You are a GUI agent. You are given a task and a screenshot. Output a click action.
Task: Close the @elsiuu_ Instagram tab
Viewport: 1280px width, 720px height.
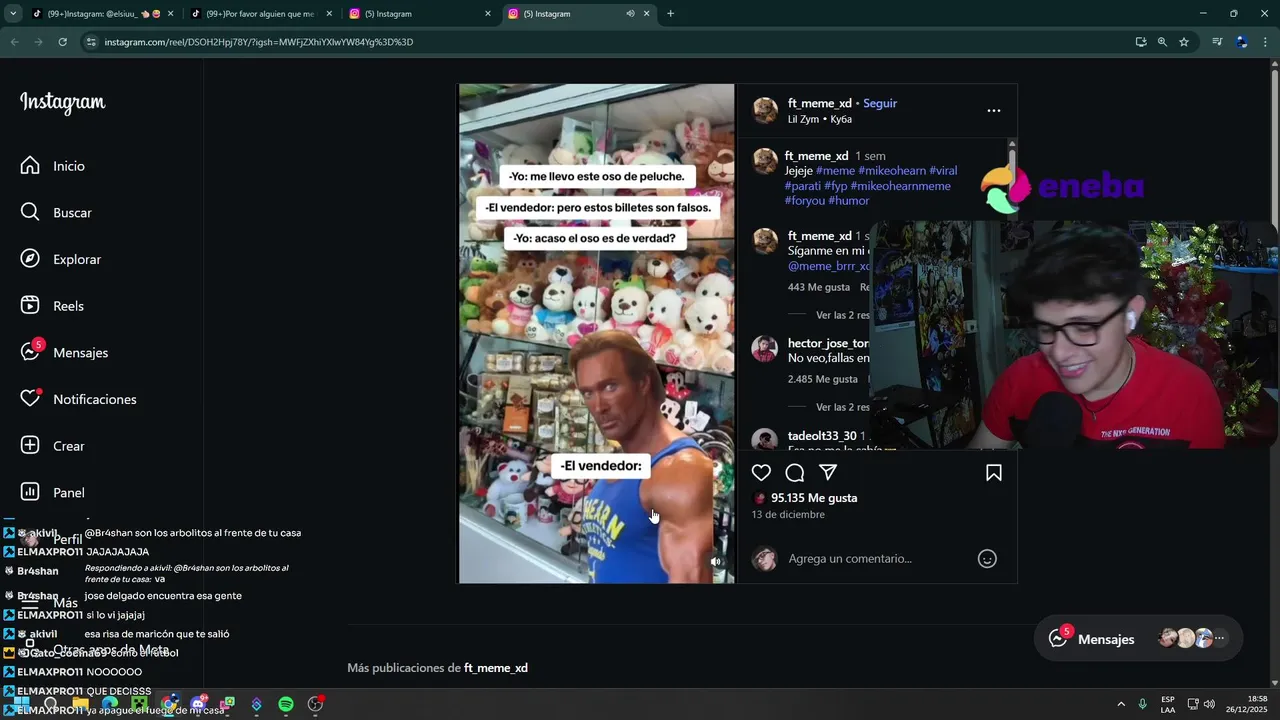pyautogui.click(x=170, y=14)
